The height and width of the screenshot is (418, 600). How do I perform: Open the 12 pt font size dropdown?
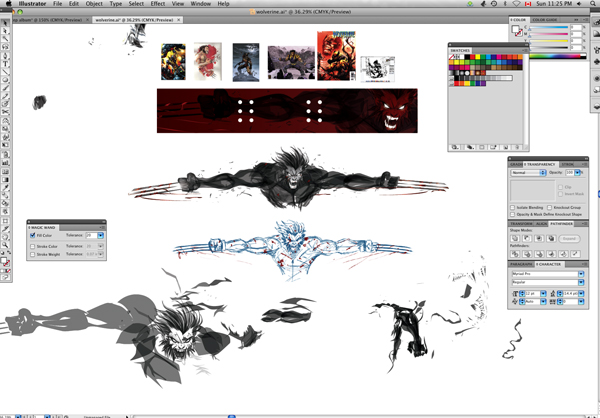pos(543,294)
